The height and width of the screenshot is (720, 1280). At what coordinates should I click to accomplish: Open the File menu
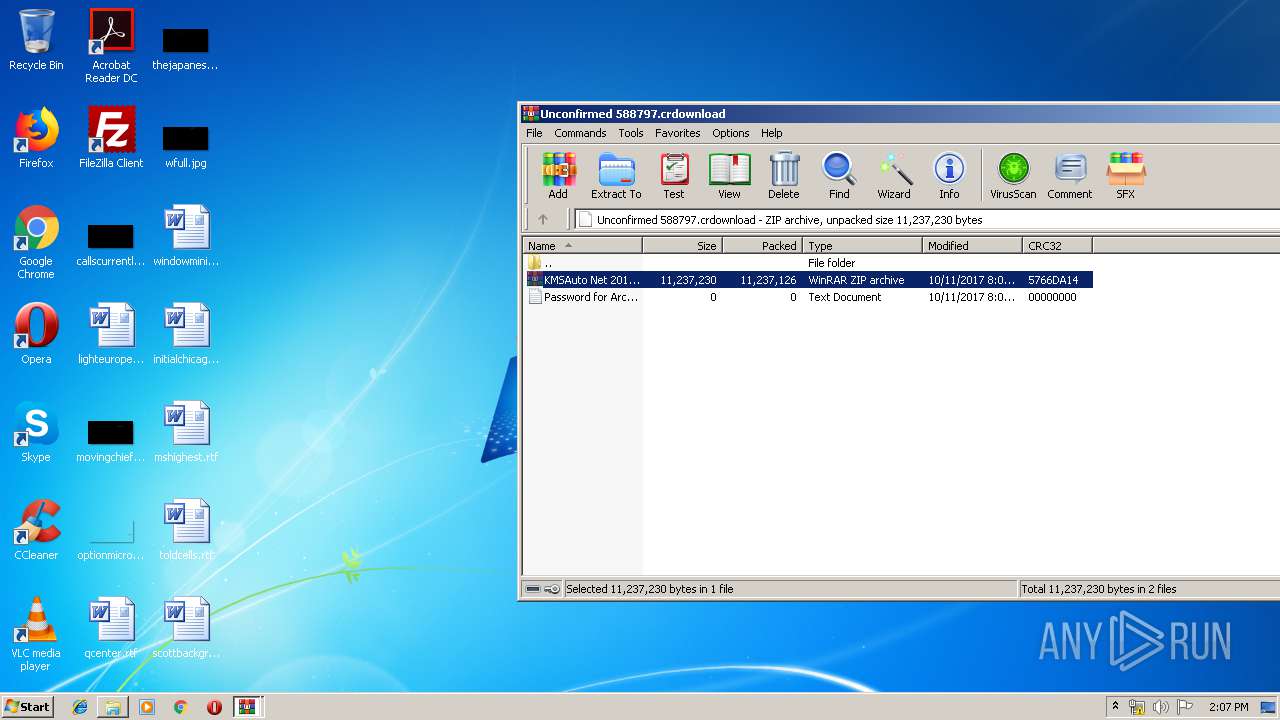click(x=534, y=133)
